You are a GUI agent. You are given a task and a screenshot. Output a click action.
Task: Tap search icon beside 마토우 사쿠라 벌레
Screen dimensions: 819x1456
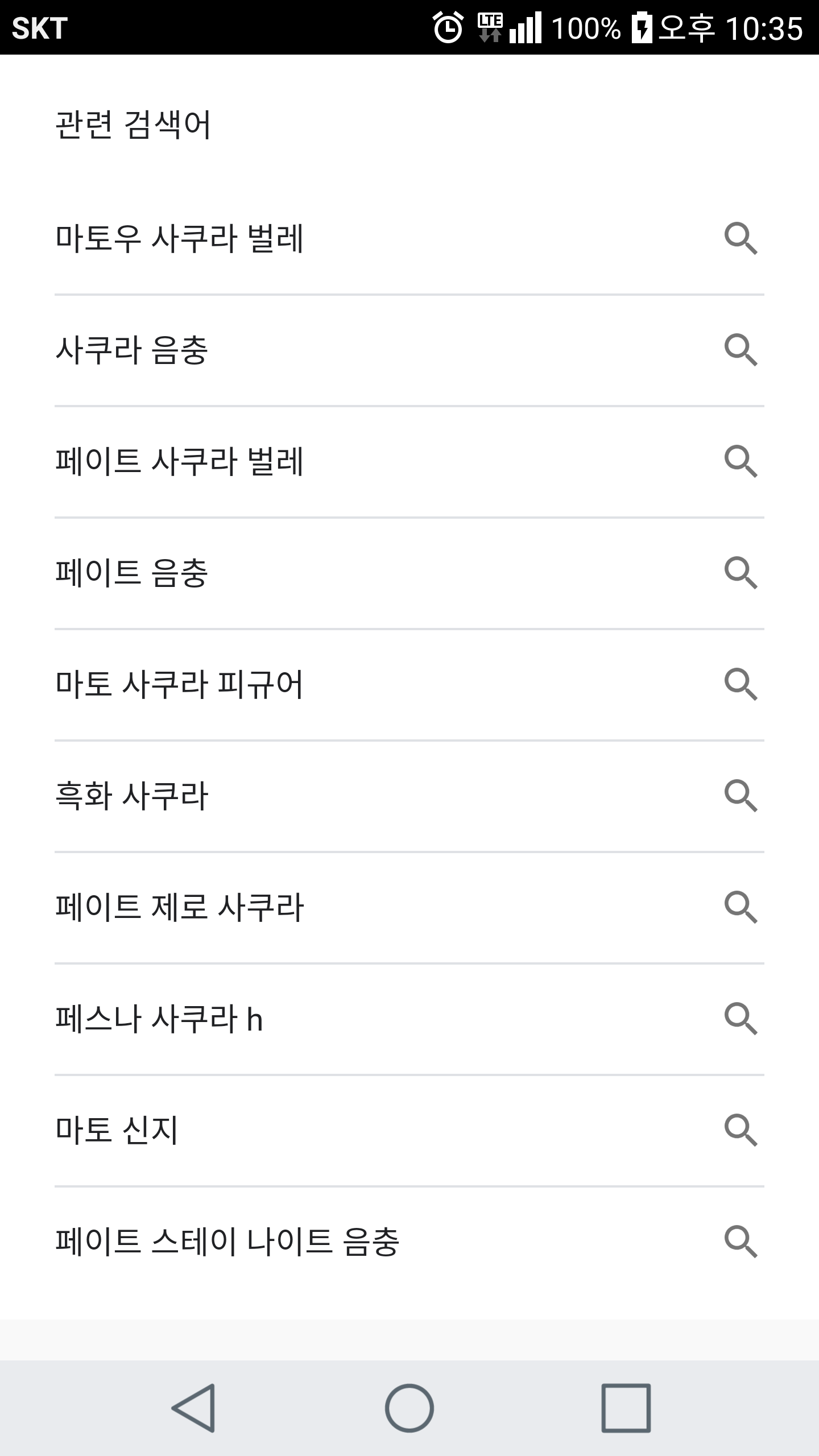click(x=741, y=239)
